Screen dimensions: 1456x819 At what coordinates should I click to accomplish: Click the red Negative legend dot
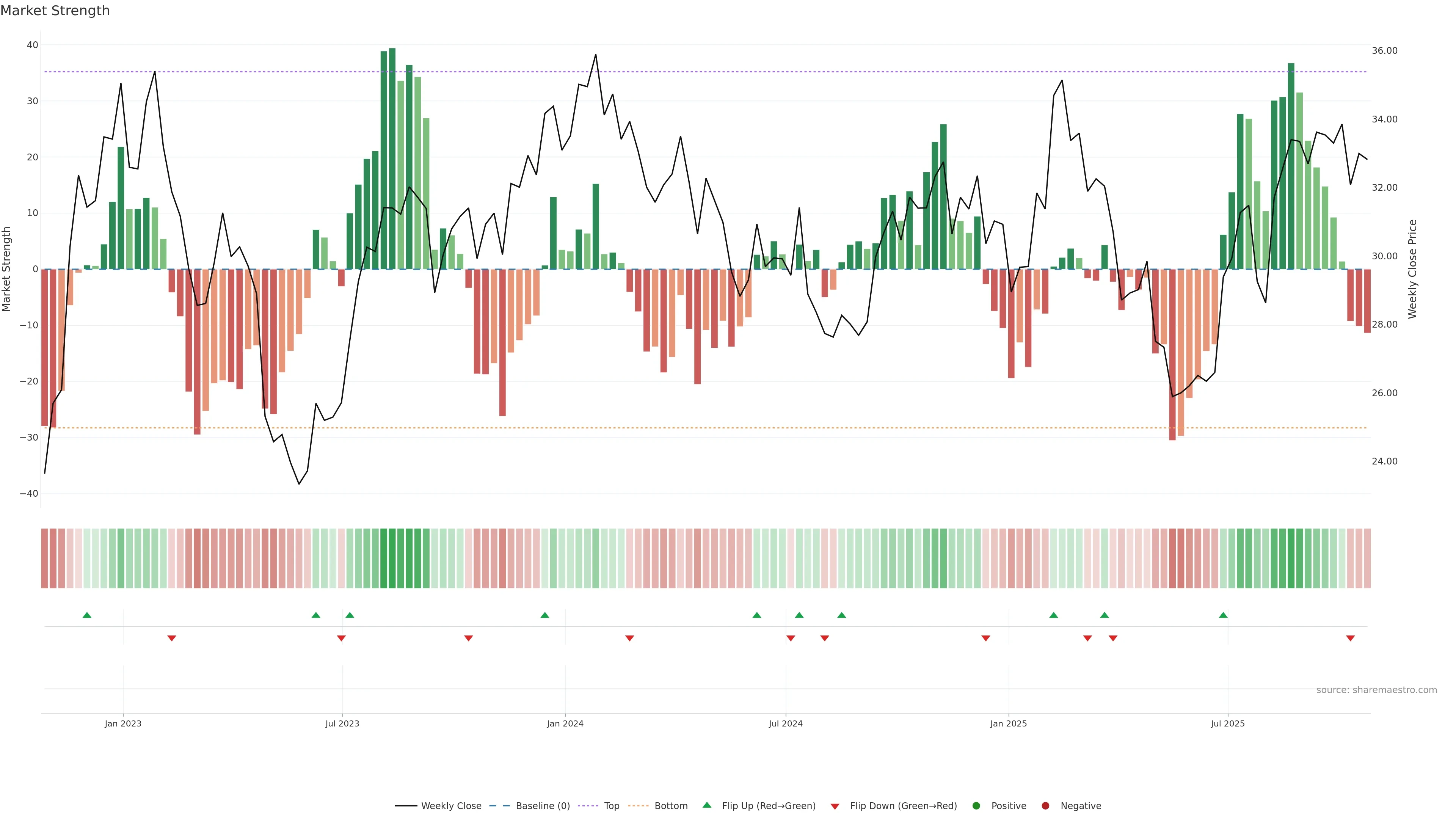[1045, 806]
